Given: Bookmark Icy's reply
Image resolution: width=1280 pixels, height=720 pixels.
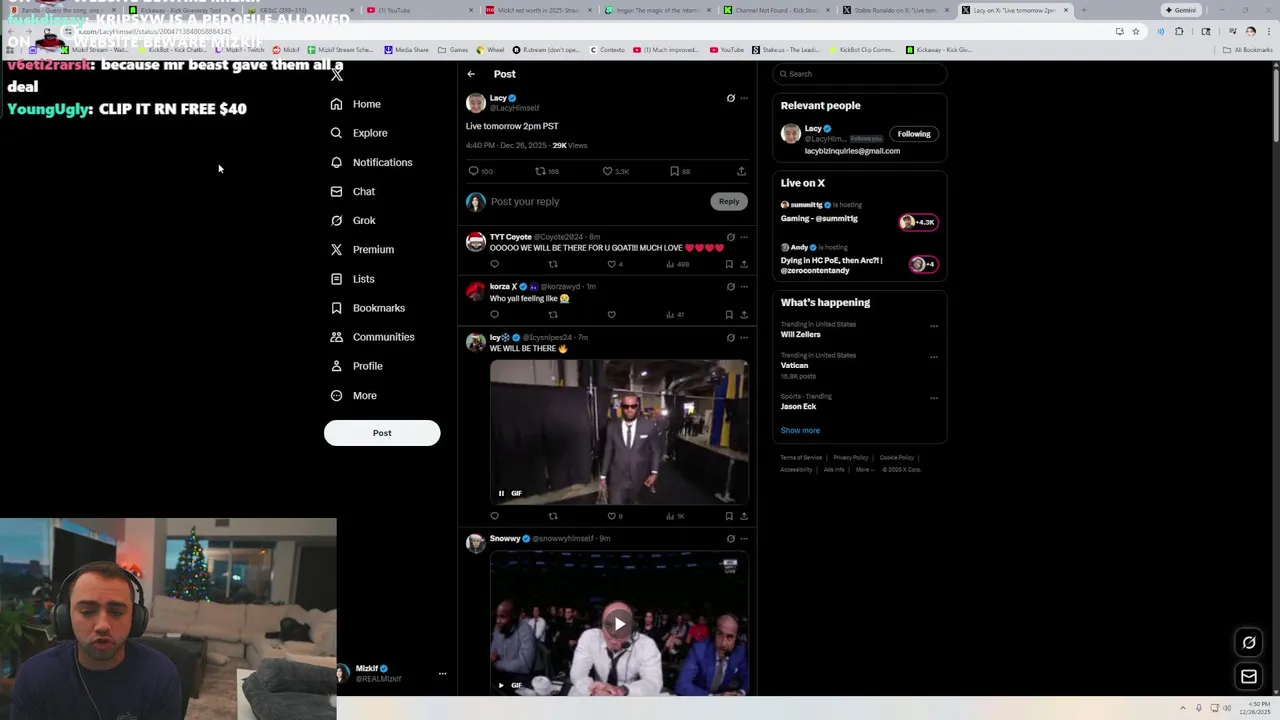Looking at the screenshot, I should [729, 516].
